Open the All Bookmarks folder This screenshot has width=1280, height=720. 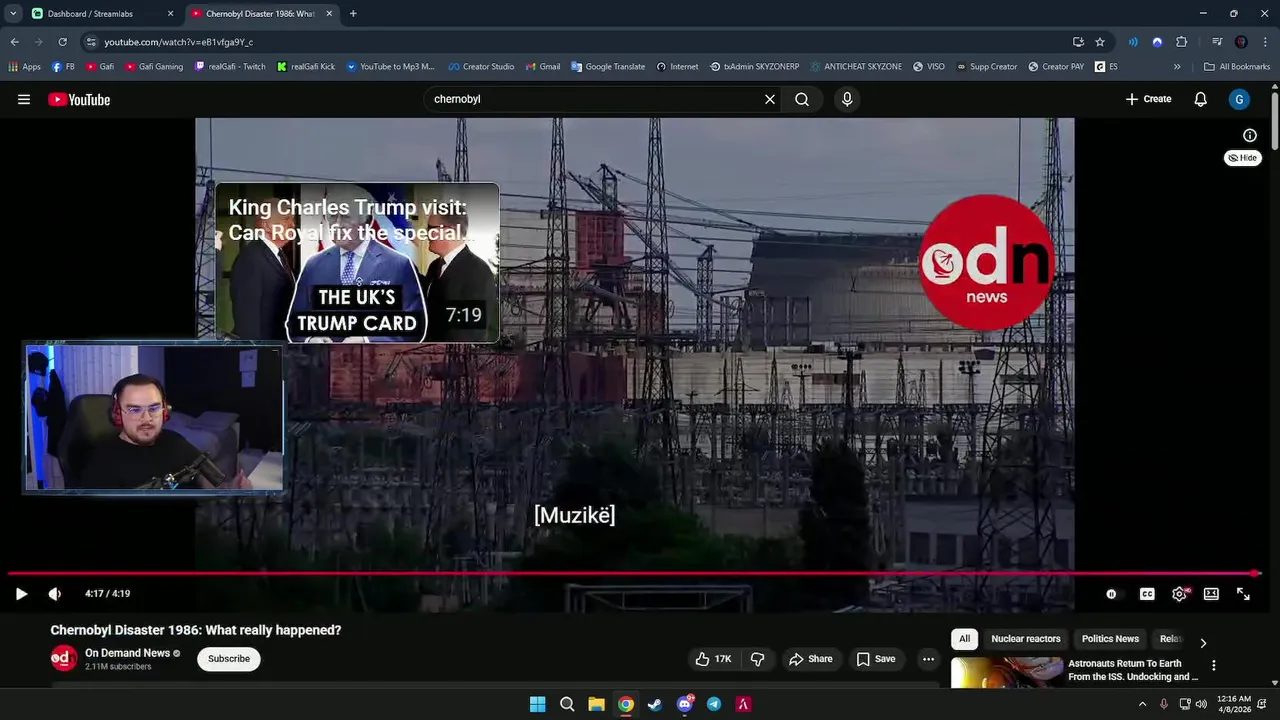tap(1237, 67)
